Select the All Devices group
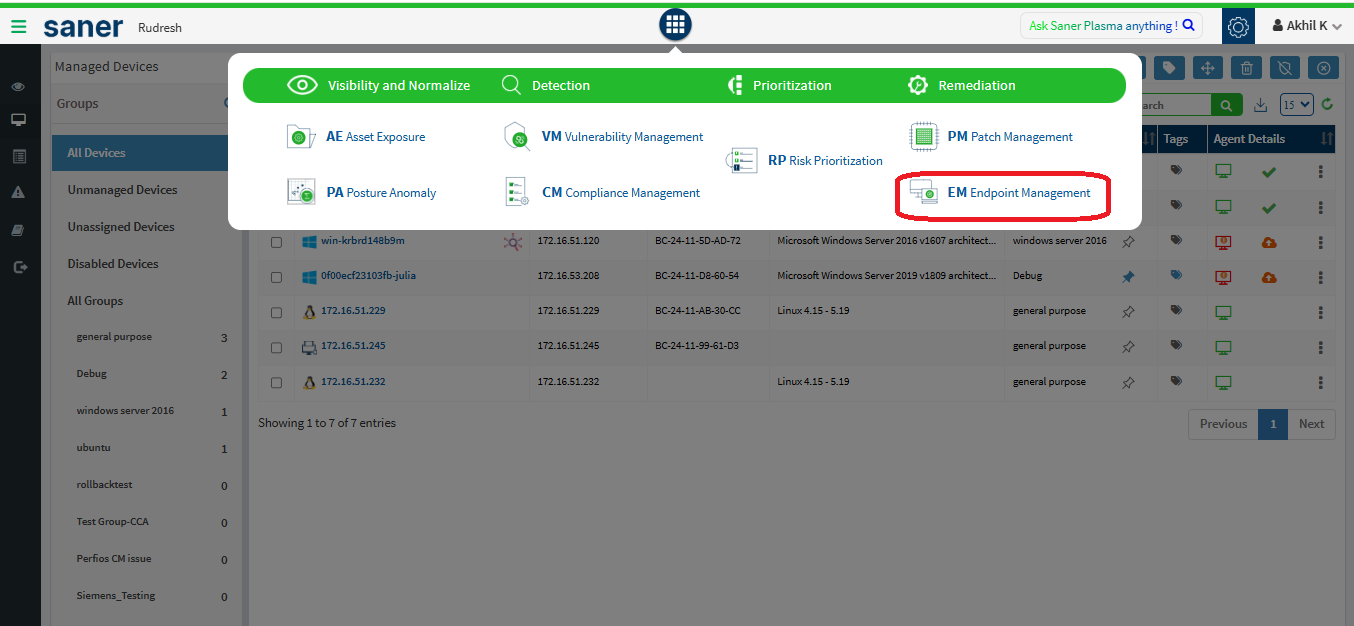1354x626 pixels. [141, 153]
